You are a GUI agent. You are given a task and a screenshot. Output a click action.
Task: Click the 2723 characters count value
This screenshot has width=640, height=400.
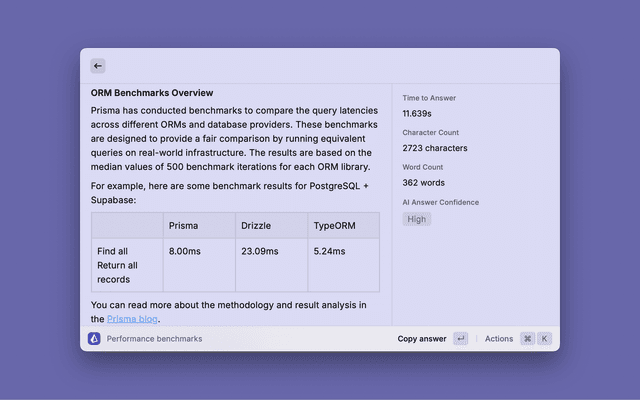[436, 148]
